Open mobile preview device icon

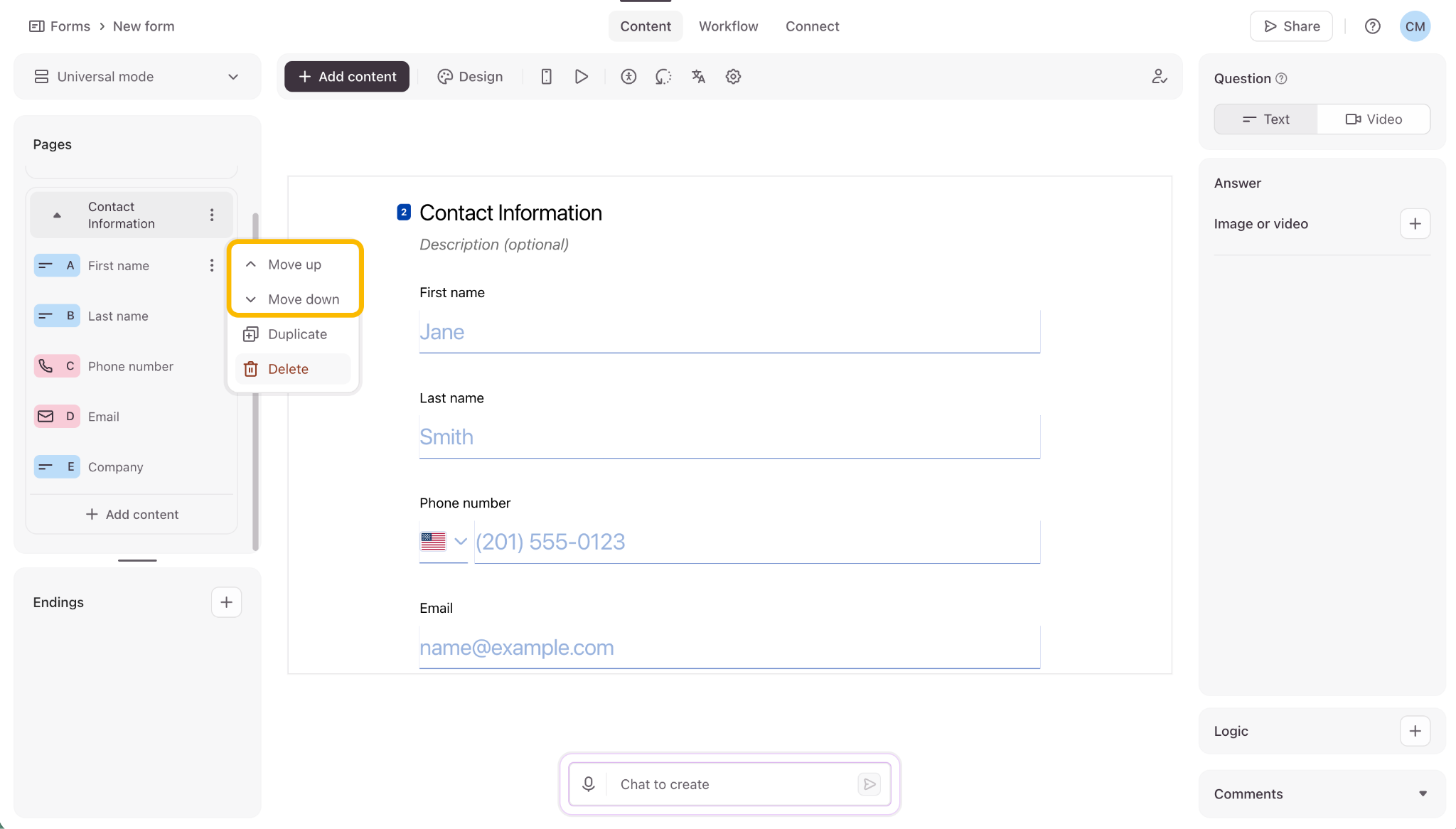tap(546, 77)
